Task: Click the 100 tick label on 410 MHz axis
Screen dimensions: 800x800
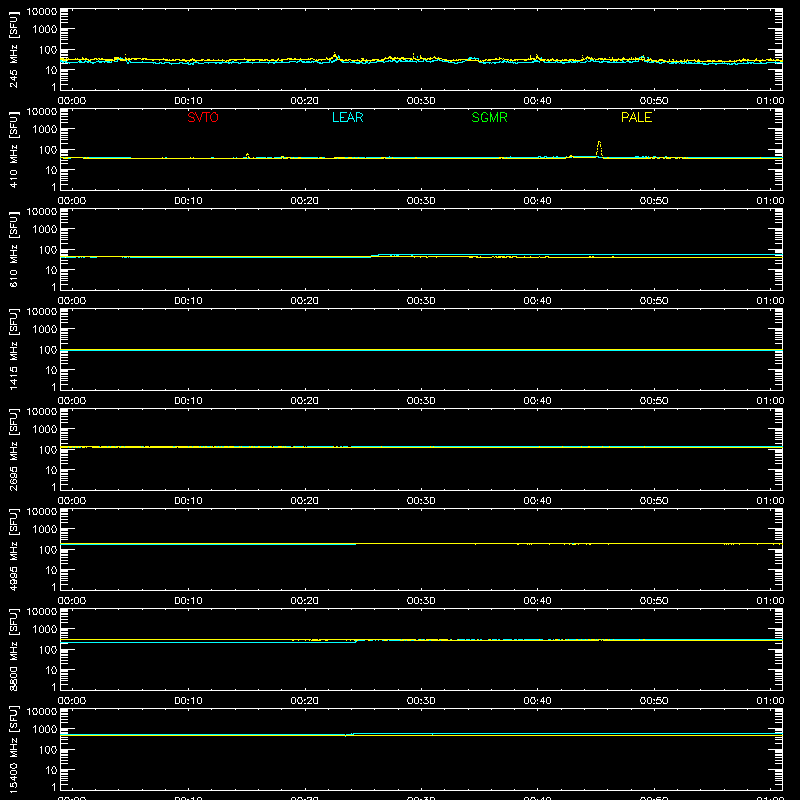Action: point(48,150)
